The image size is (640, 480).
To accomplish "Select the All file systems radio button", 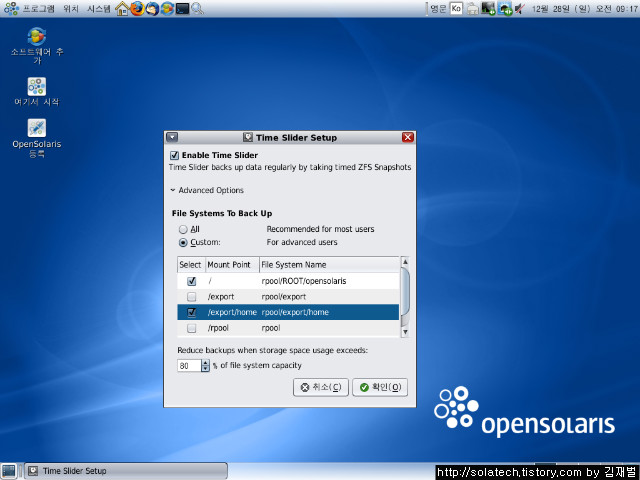I will pyautogui.click(x=183, y=229).
